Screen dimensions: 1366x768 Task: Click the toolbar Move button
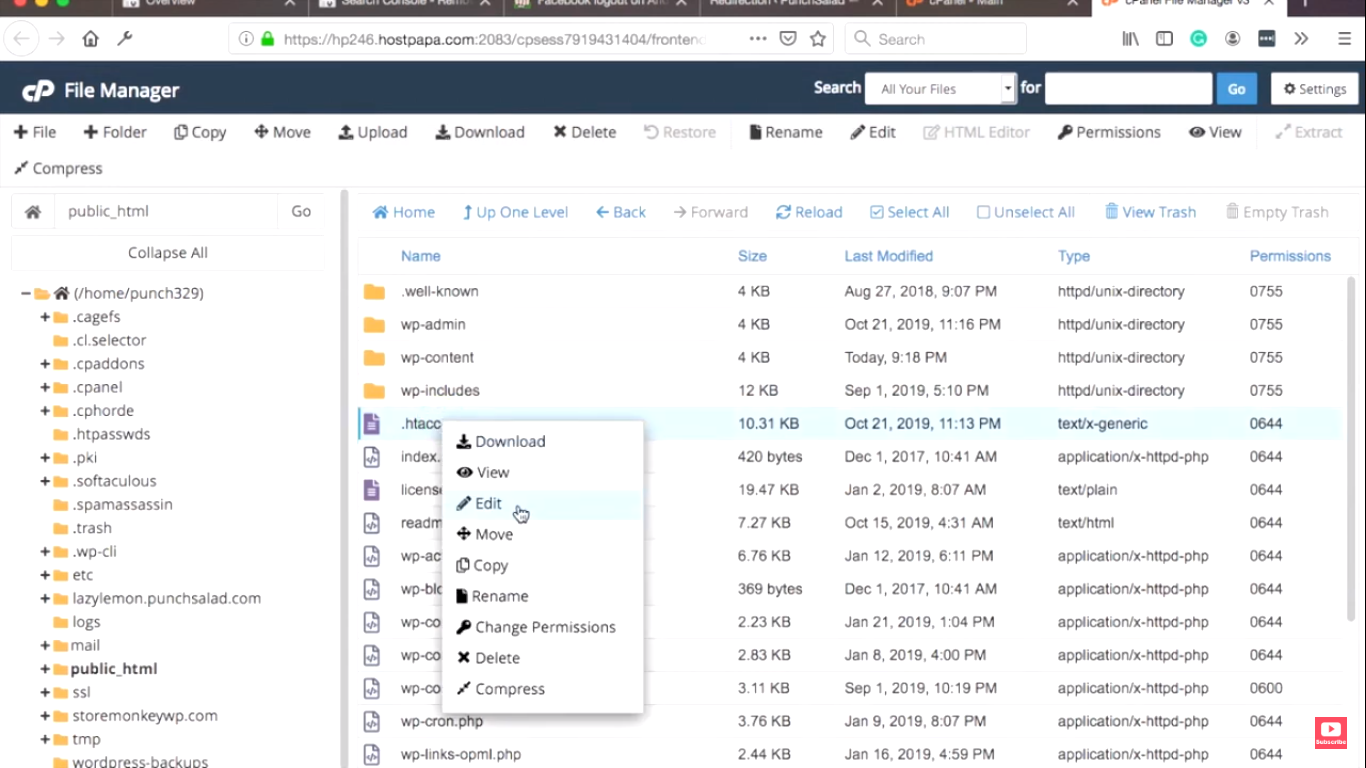(x=282, y=132)
